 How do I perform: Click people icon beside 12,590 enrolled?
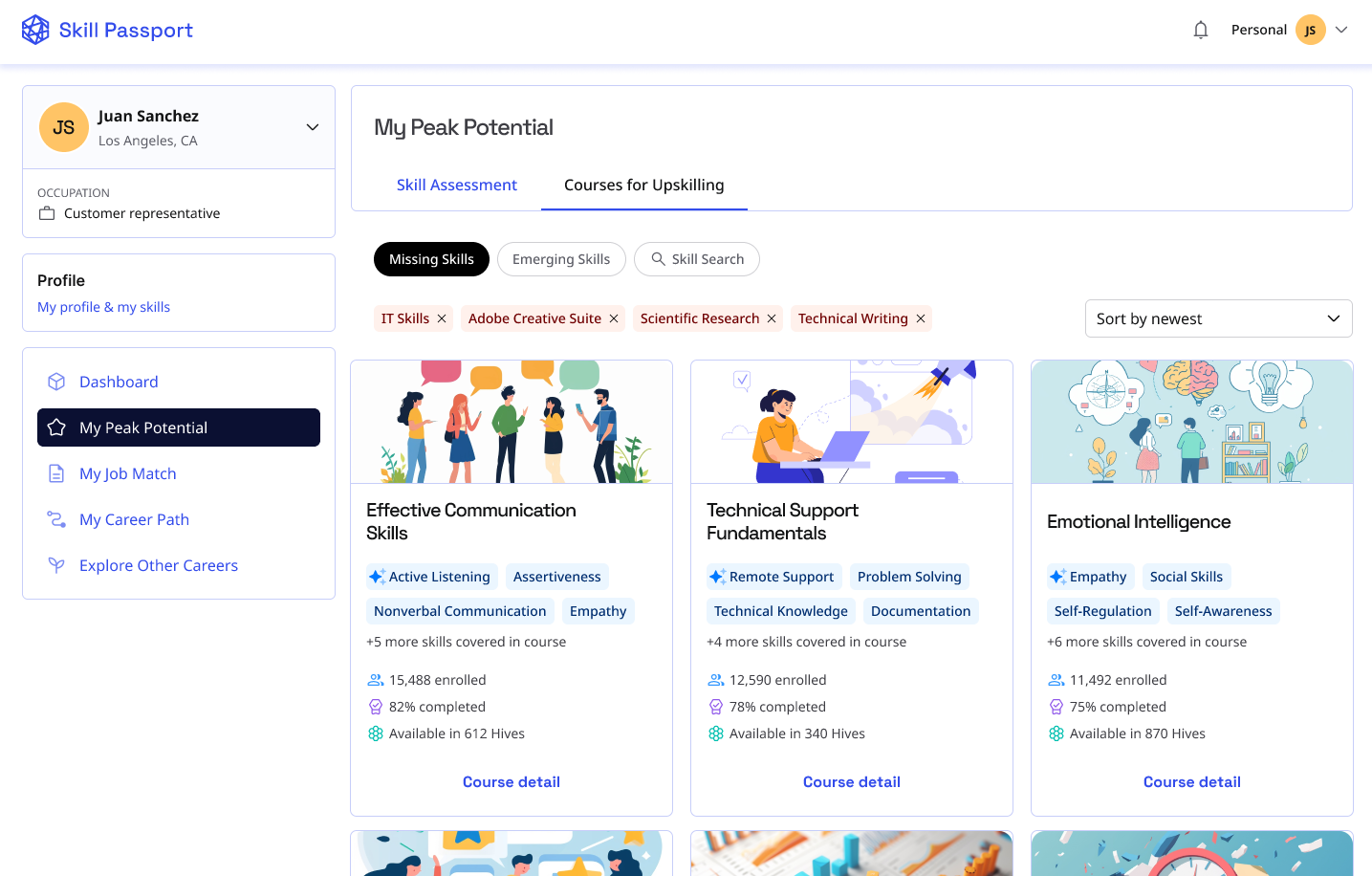click(x=716, y=680)
